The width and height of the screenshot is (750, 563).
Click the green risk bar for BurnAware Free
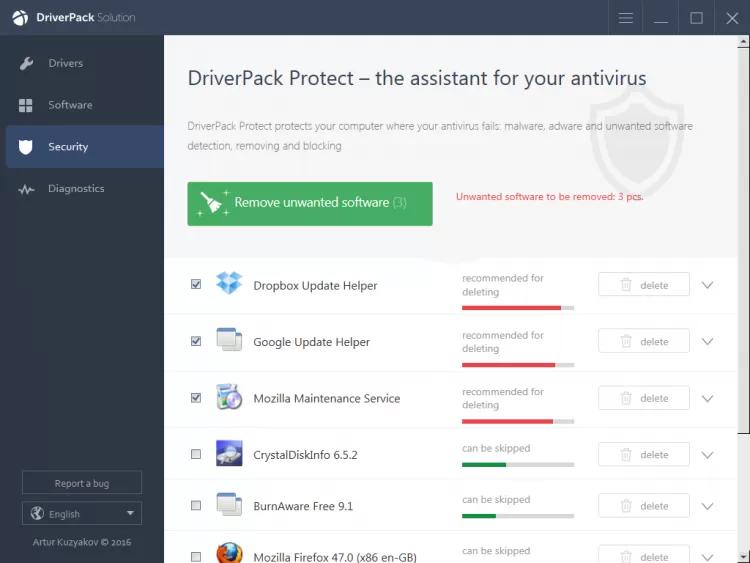[x=479, y=516]
